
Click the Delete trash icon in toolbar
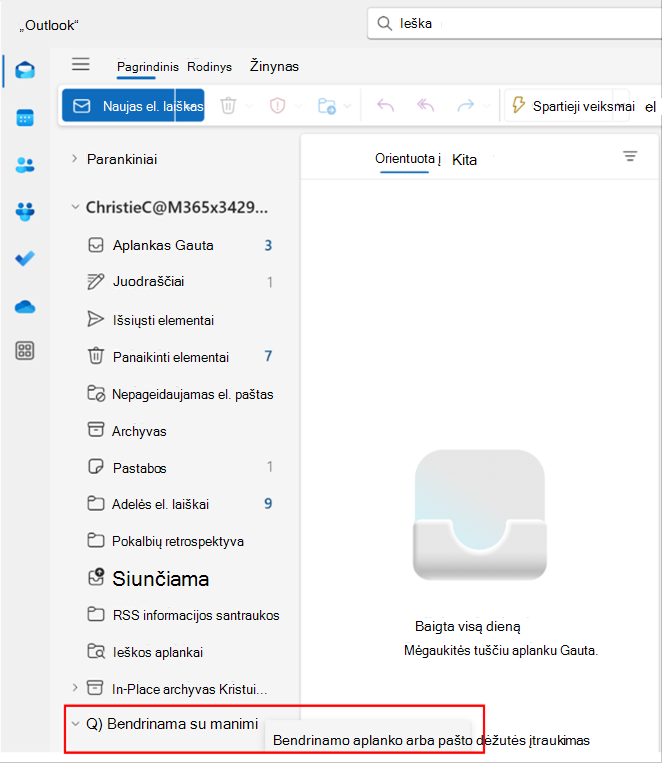pyautogui.click(x=228, y=106)
